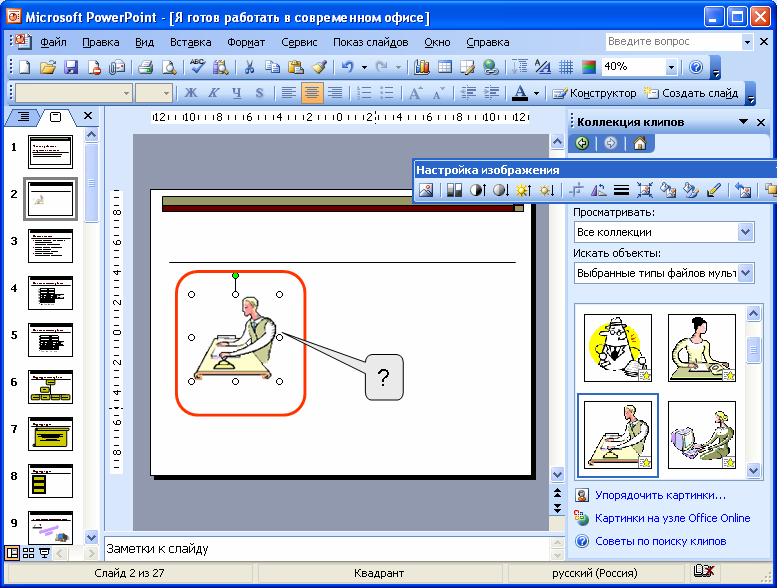777x588 pixels.
Task: Open the Формат menu
Action: [x=246, y=42]
